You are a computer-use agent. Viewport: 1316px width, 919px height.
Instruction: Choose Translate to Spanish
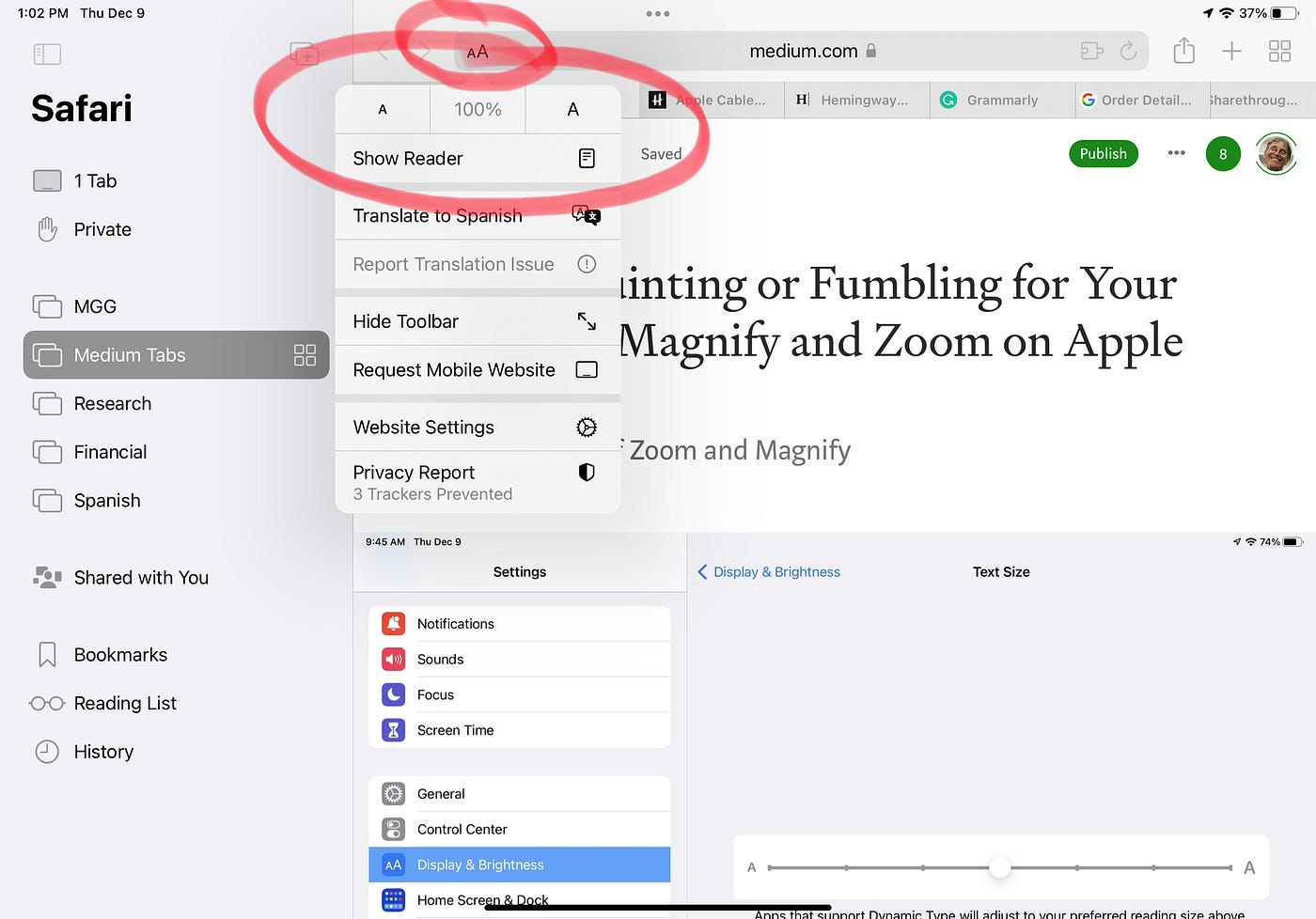[x=478, y=215]
